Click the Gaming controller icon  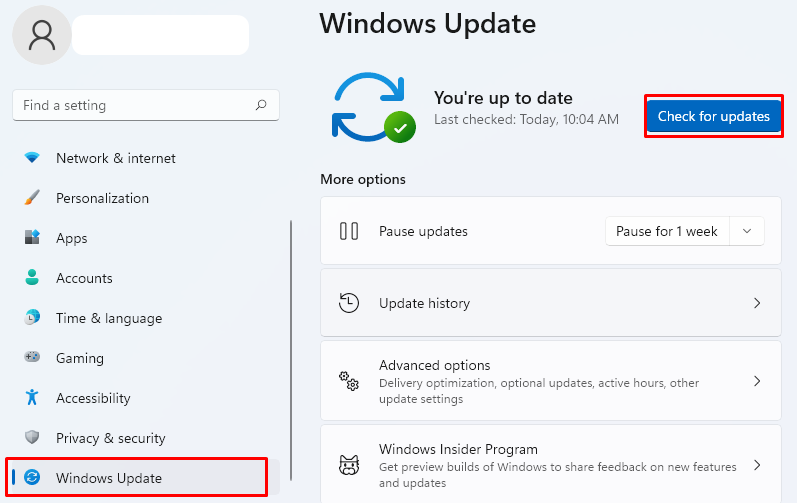pyautogui.click(x=32, y=358)
